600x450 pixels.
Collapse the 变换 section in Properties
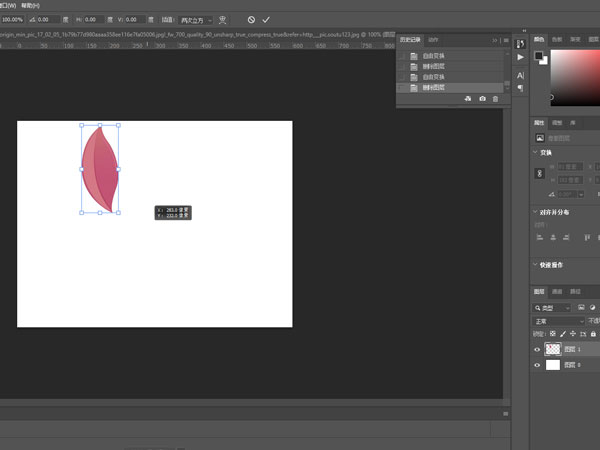[x=536, y=152]
